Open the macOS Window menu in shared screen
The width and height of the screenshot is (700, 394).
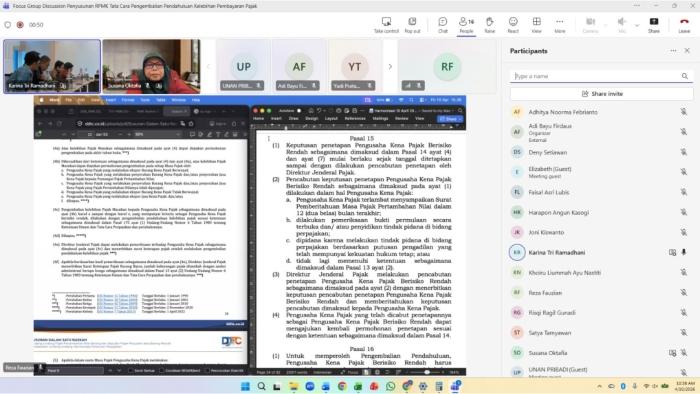178,100
